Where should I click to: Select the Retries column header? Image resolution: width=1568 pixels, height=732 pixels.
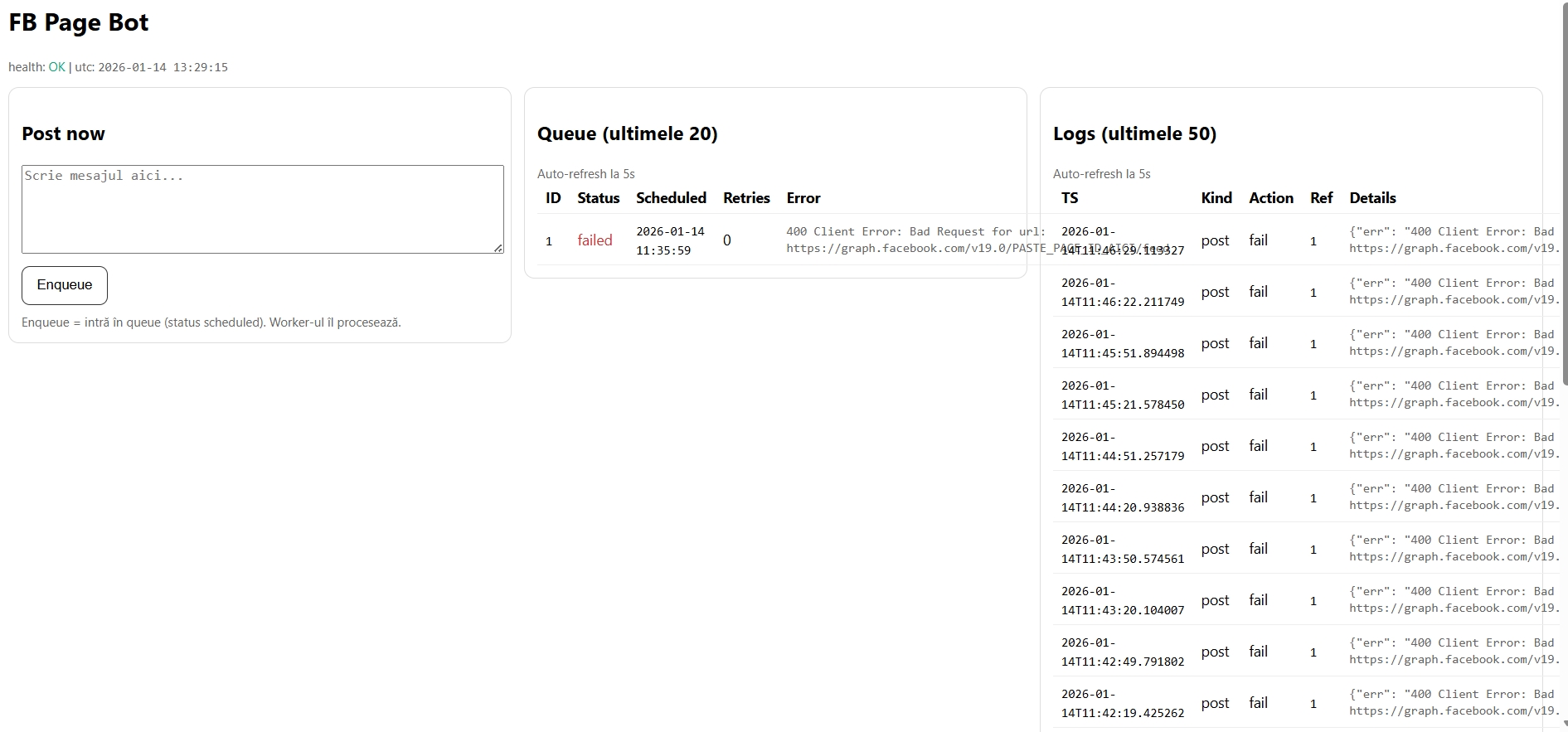pyautogui.click(x=746, y=198)
